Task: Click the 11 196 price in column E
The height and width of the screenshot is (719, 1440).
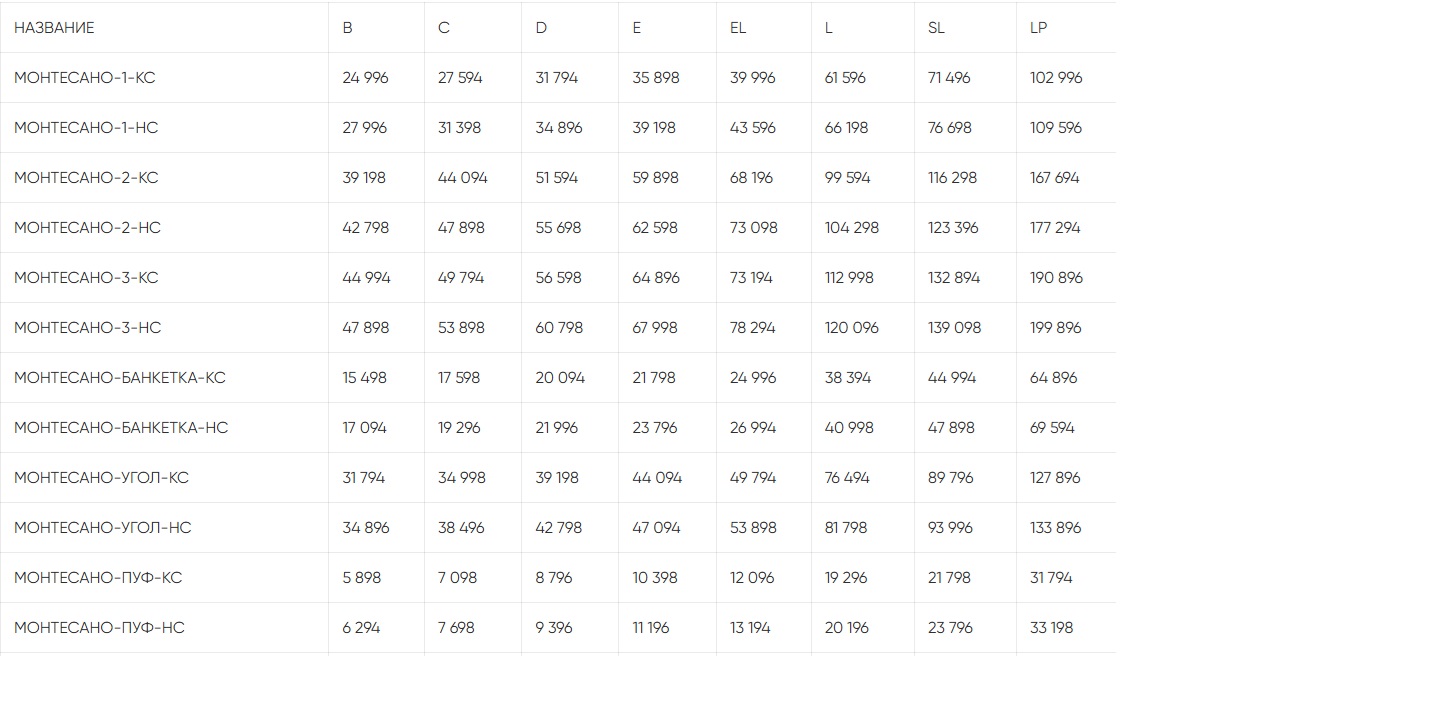Action: tap(651, 628)
